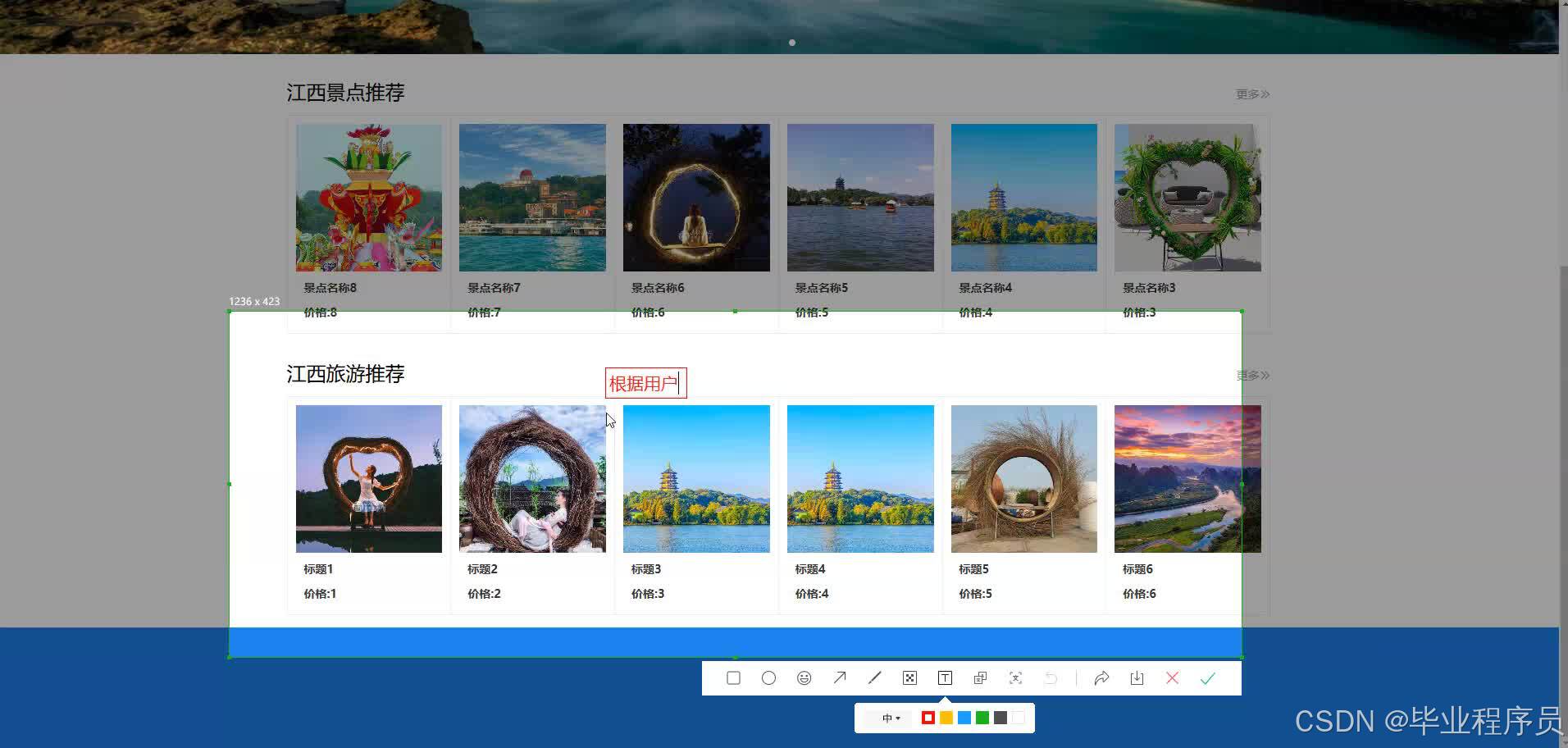The height and width of the screenshot is (748, 1568).
Task: Cancel the screenshot with red X
Action: coord(1172,678)
